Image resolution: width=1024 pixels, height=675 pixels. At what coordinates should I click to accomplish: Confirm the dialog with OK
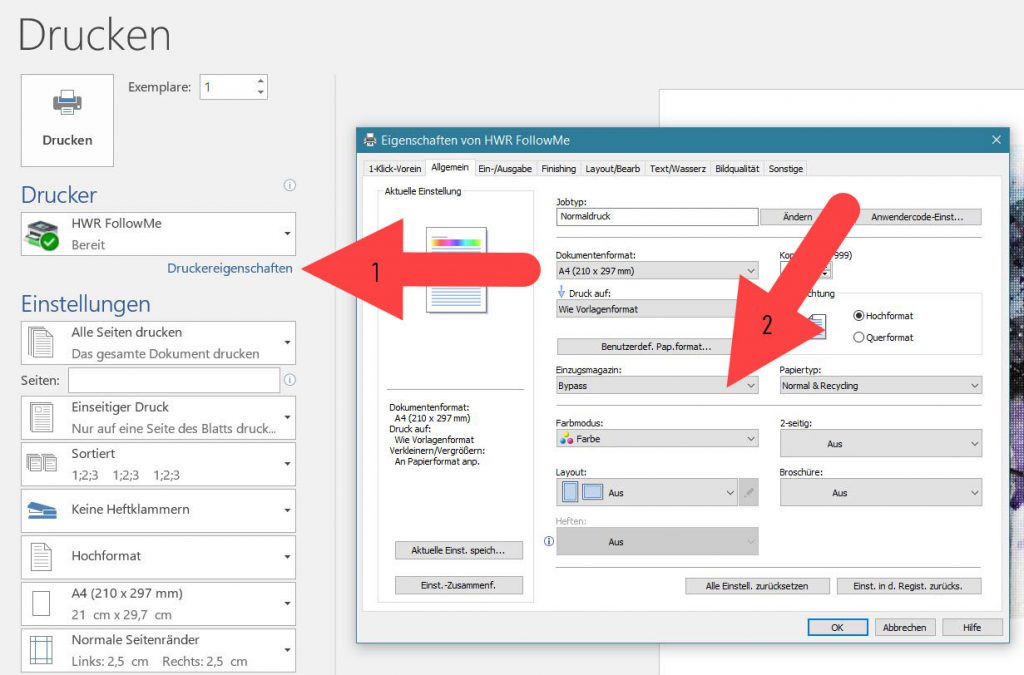pos(837,627)
